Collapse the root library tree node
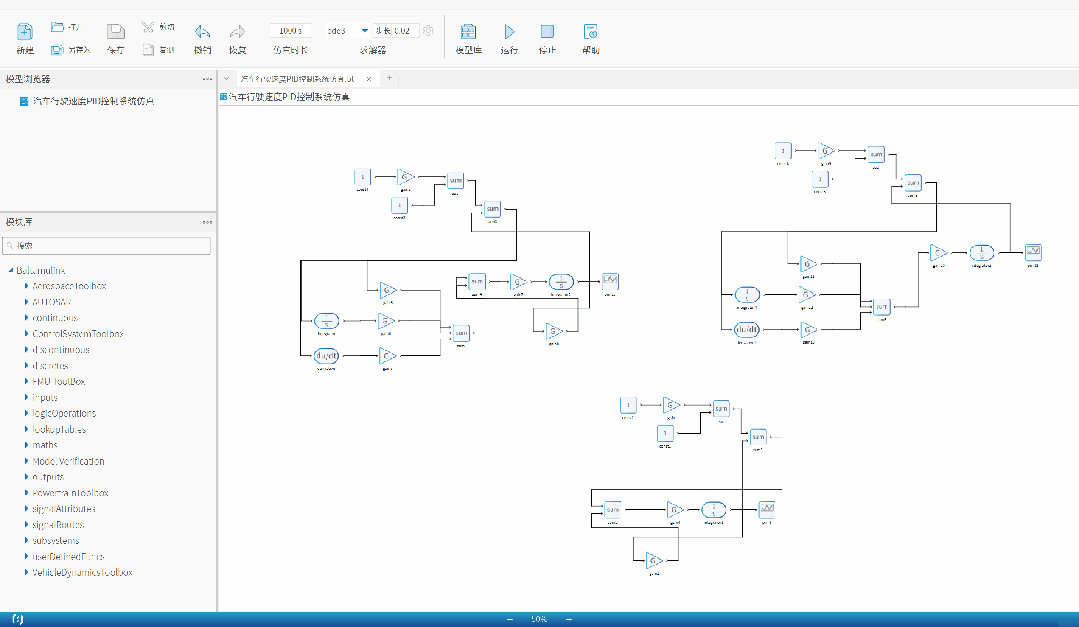1079x627 pixels. pos(10,271)
